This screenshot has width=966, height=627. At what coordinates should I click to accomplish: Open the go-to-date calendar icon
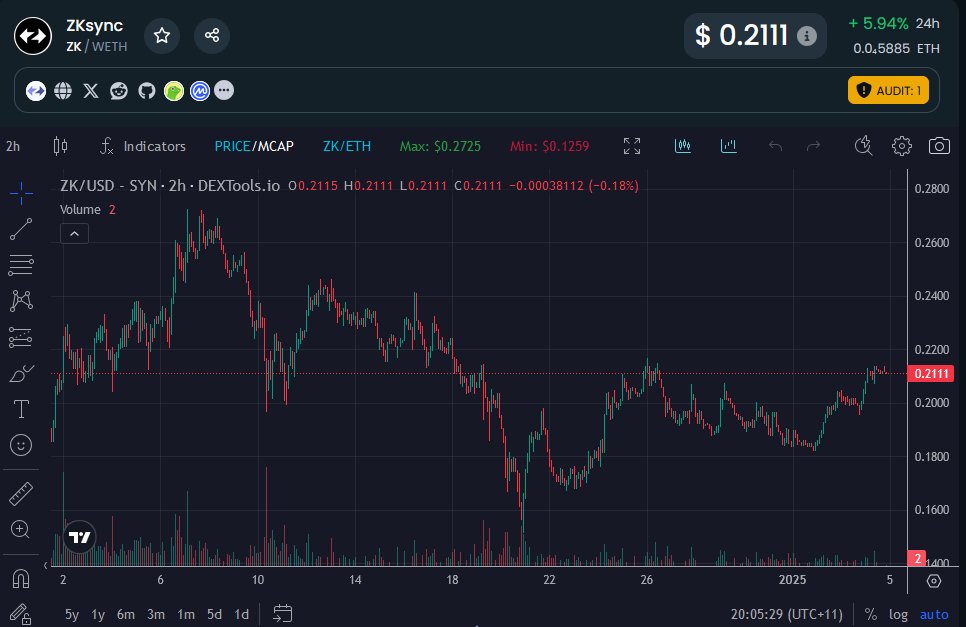pyautogui.click(x=283, y=613)
